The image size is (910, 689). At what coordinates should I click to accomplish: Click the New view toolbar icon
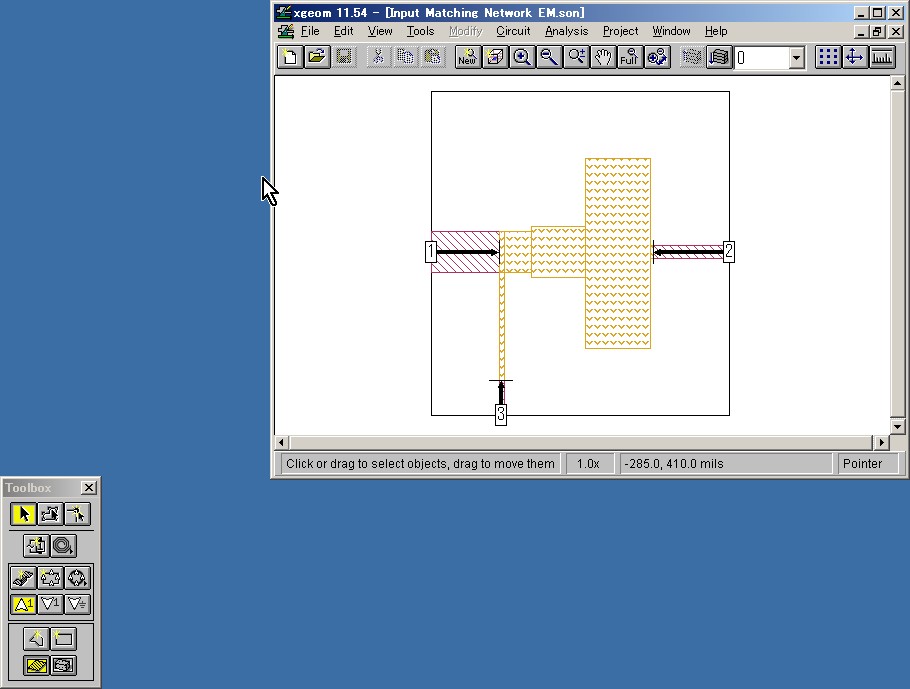468,57
